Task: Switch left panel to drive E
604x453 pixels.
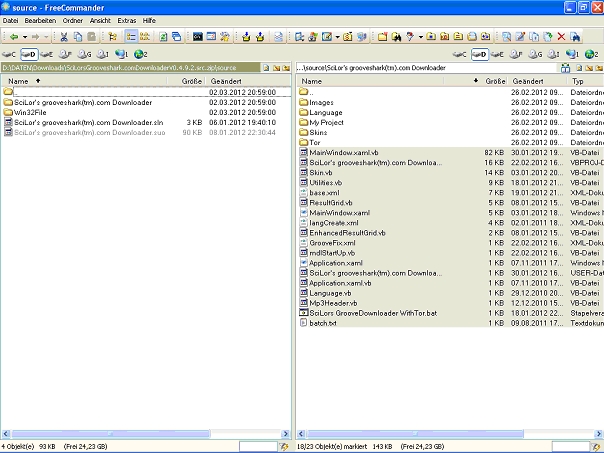Action: 47,54
